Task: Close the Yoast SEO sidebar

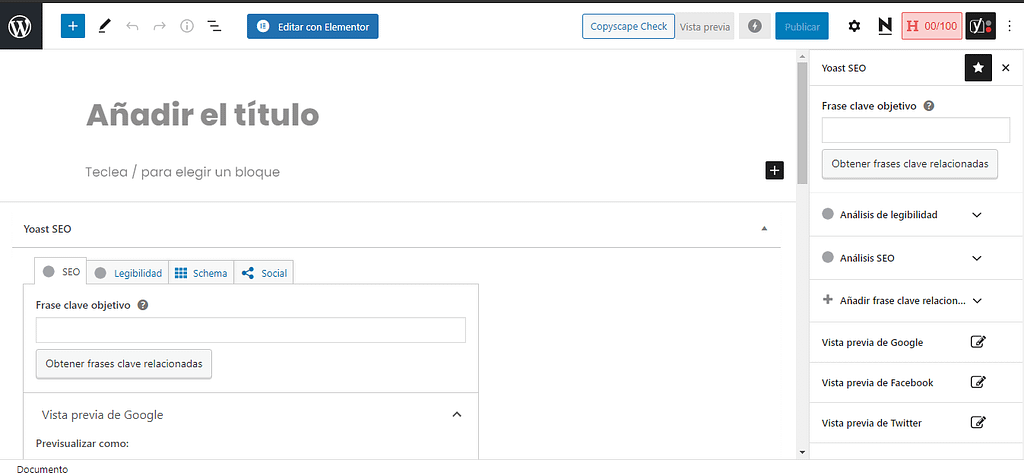Action: (1006, 68)
